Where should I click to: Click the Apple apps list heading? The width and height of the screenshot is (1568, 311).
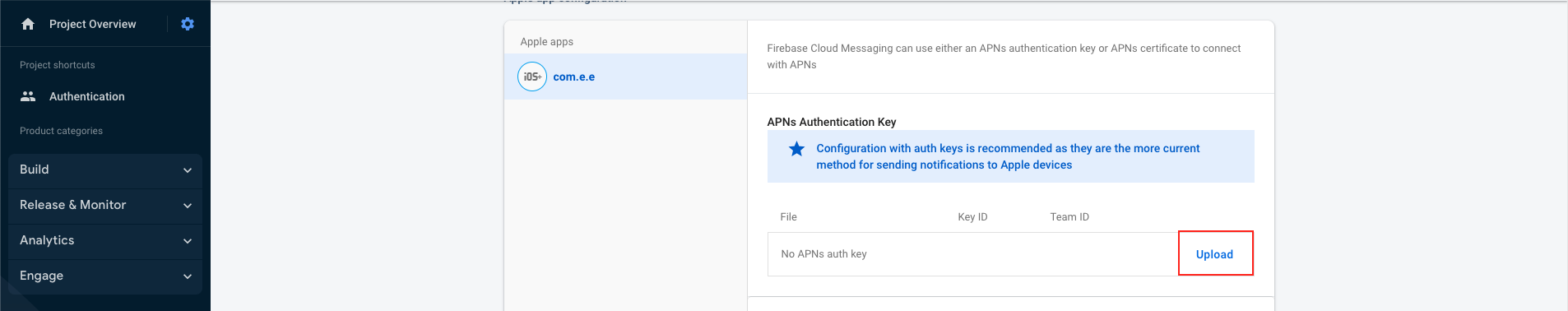pos(547,42)
